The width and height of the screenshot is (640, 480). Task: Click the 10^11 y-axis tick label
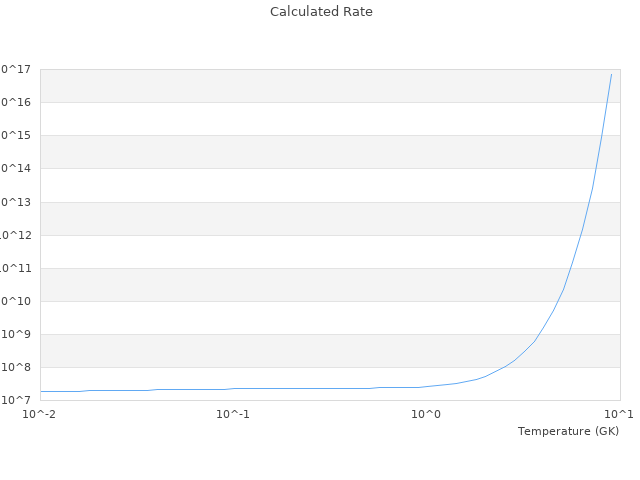click(x=16, y=268)
